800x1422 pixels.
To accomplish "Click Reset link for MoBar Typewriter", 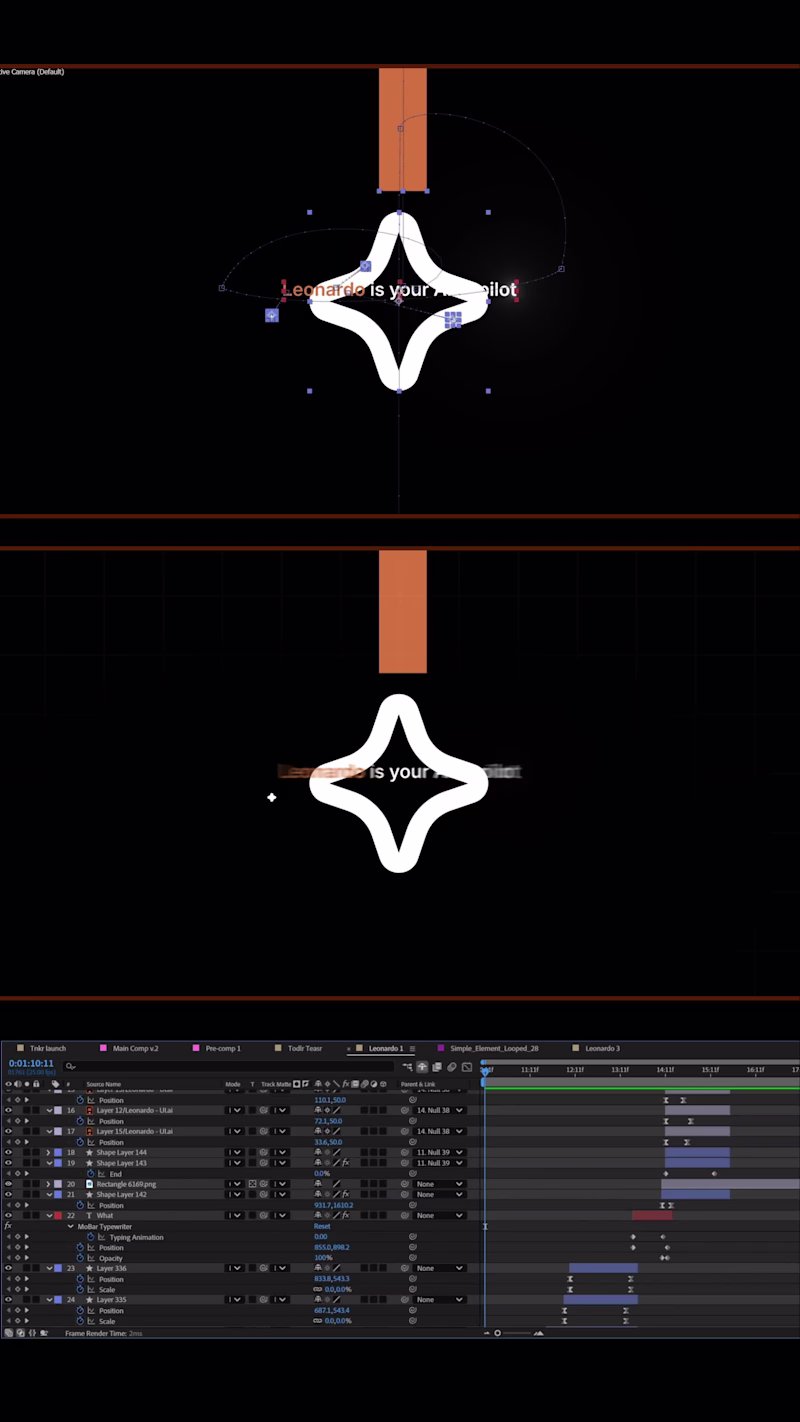I will pos(322,1226).
